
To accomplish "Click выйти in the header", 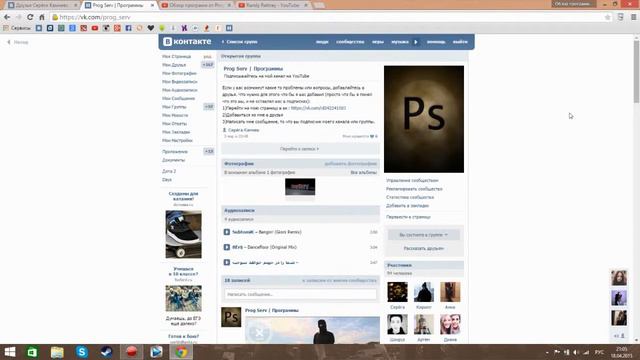I will point(460,42).
